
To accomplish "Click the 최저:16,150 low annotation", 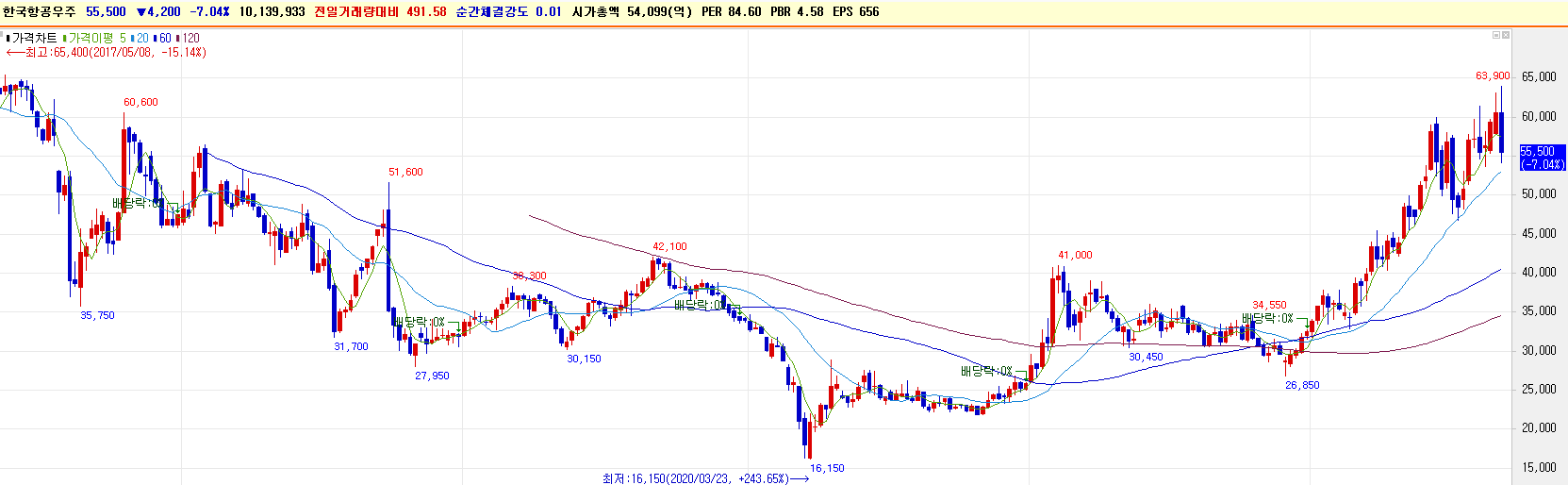I will 706,478.
